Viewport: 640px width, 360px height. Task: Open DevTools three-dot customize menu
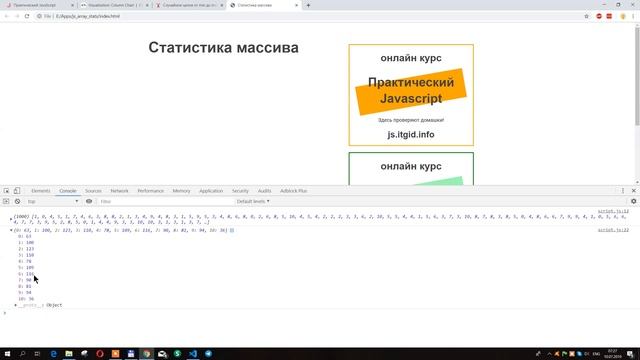click(623, 191)
